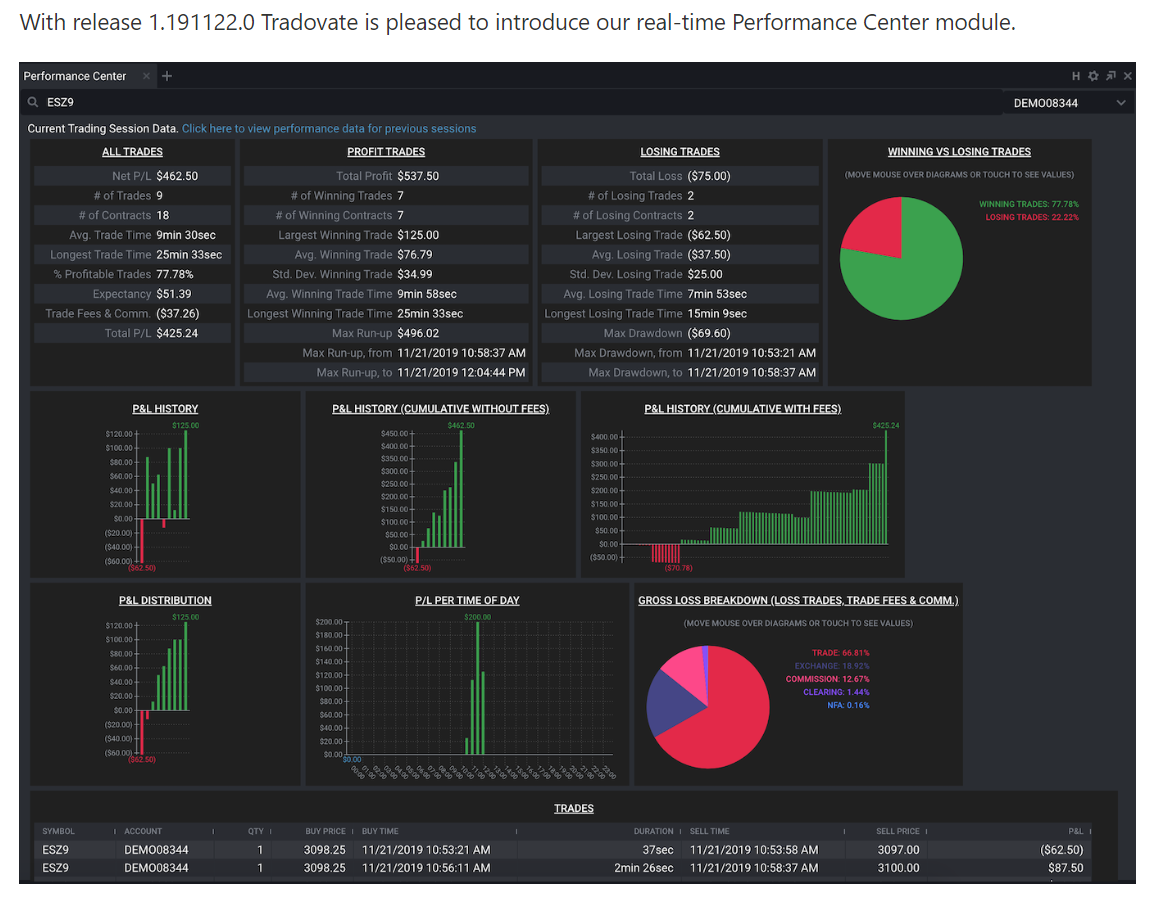
Task: Sort trades by P&L column header
Action: [1075, 831]
